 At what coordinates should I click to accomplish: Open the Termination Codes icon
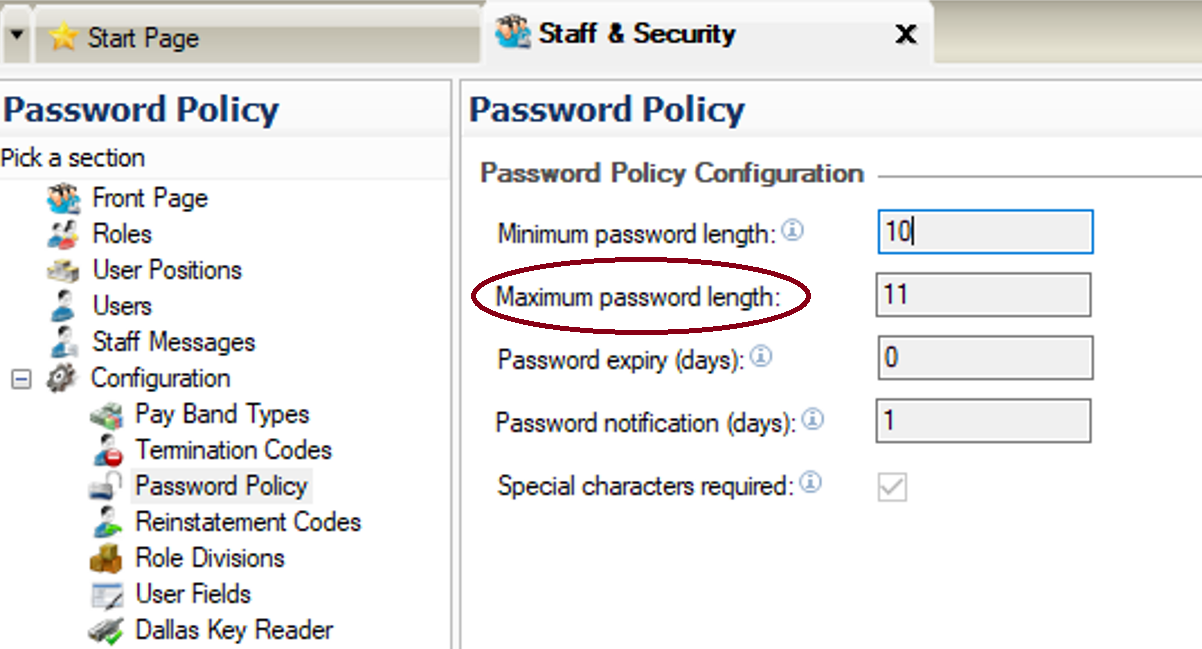[x=107, y=451]
